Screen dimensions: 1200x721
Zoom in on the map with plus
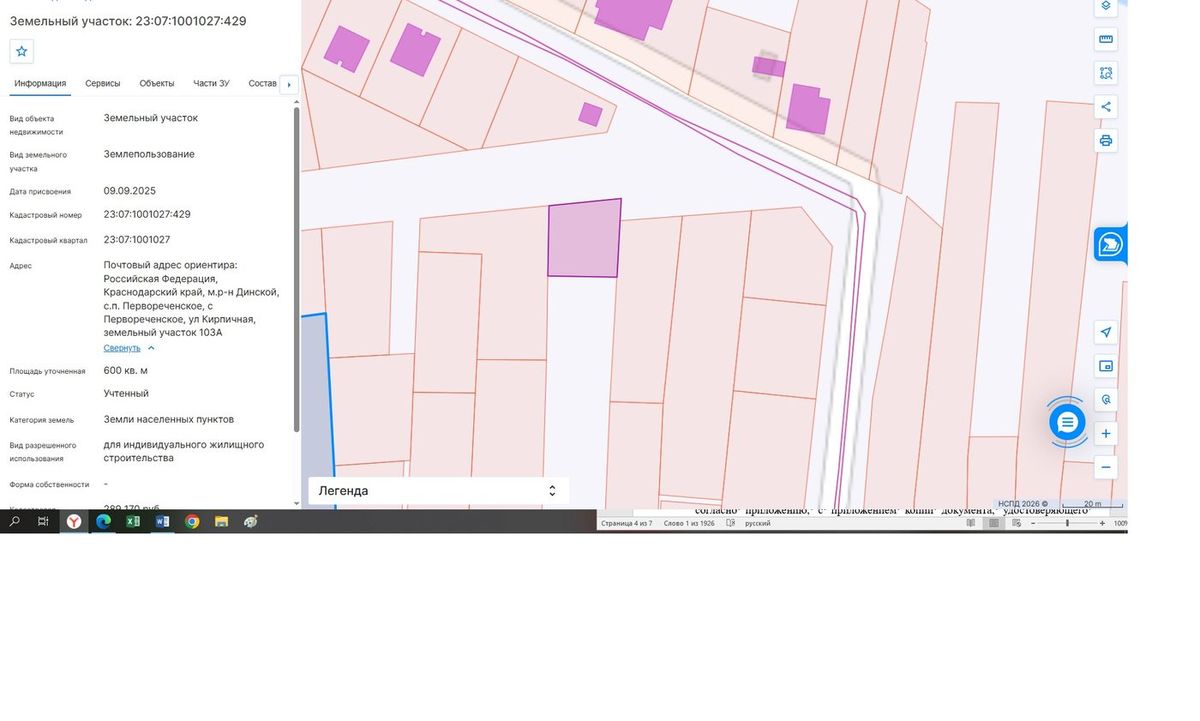tap(1106, 434)
